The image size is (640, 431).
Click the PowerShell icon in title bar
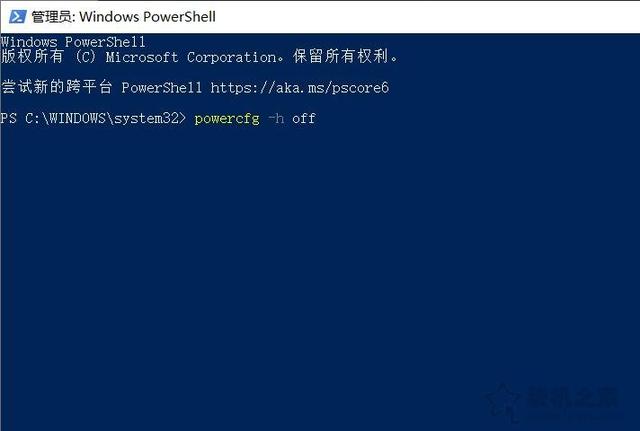point(18,17)
